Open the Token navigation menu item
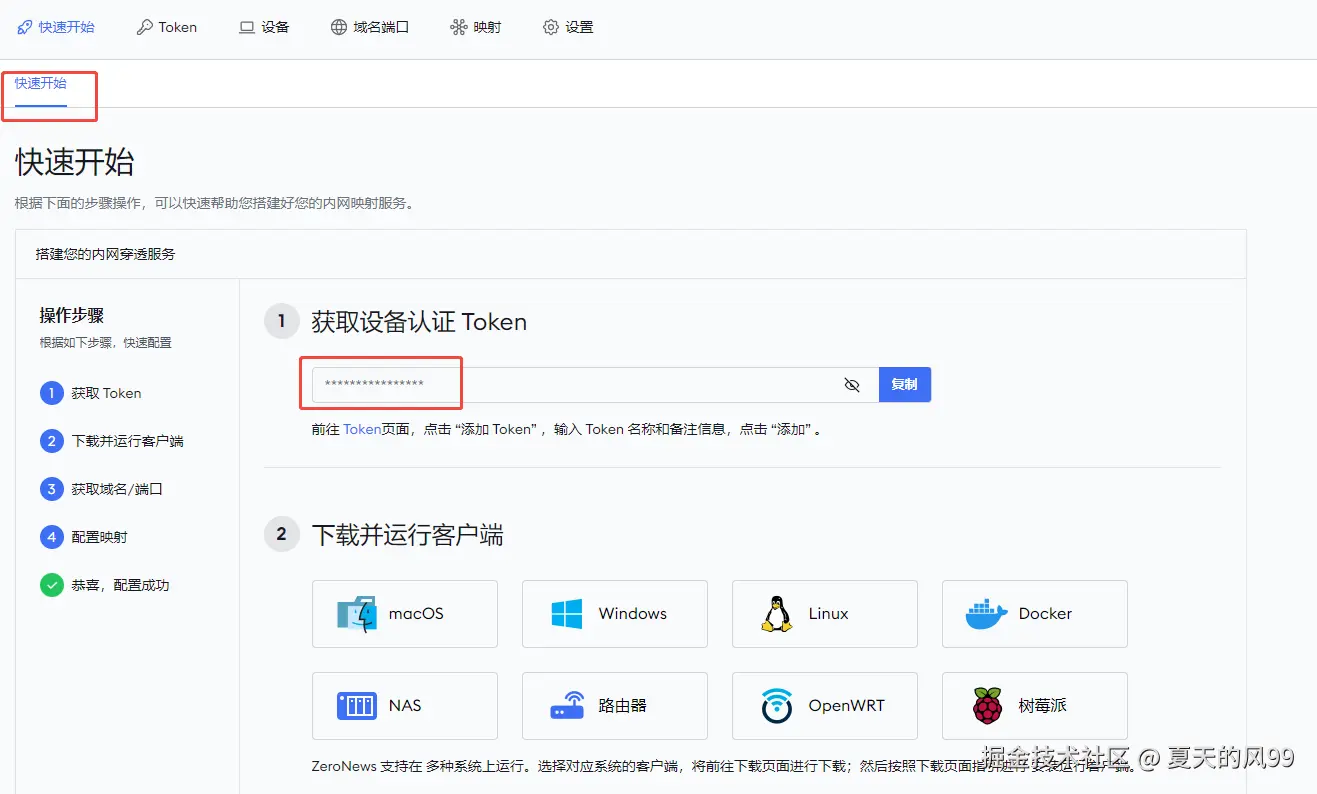The height and width of the screenshot is (794, 1317). (x=167, y=27)
